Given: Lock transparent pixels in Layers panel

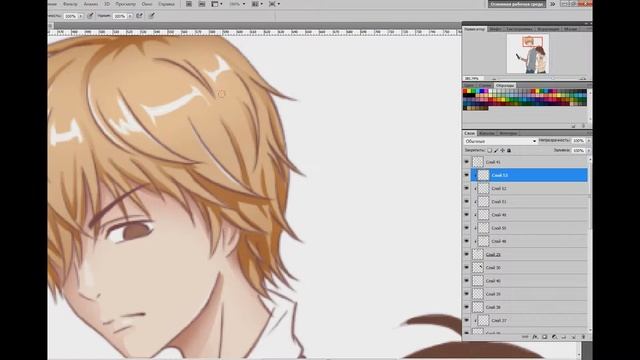Looking at the screenshot, I should pos(490,151).
